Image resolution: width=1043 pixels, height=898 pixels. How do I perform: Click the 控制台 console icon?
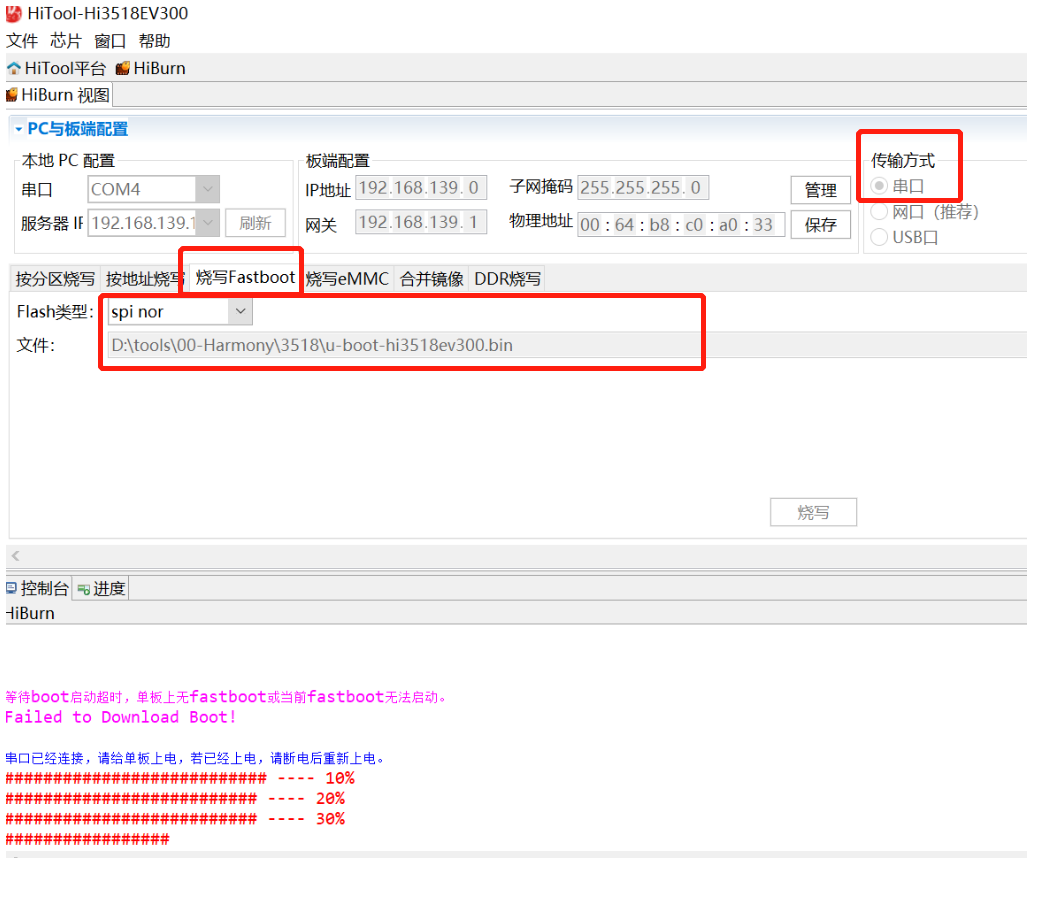click(x=11, y=588)
